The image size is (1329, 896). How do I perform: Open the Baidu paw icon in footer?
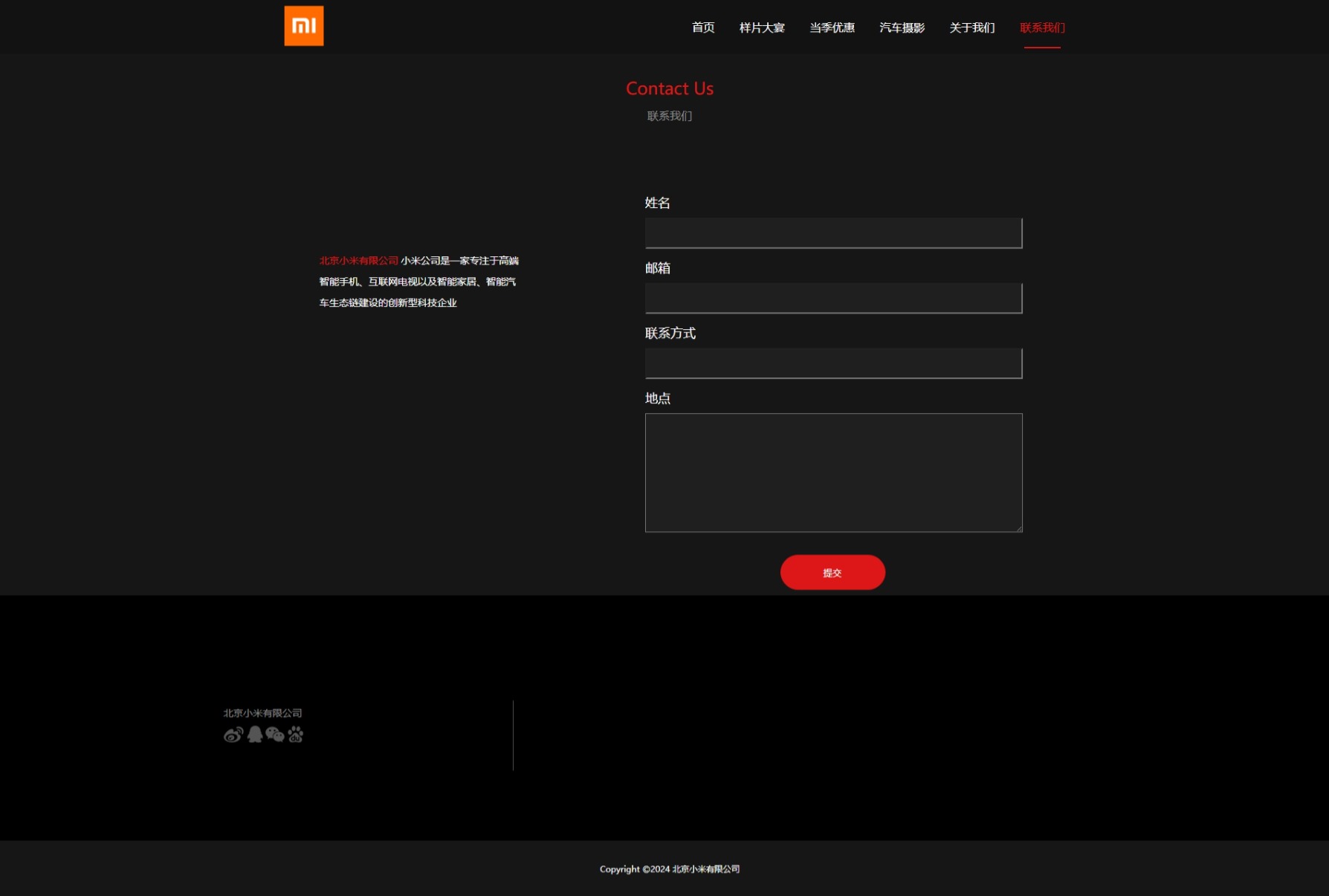(296, 735)
